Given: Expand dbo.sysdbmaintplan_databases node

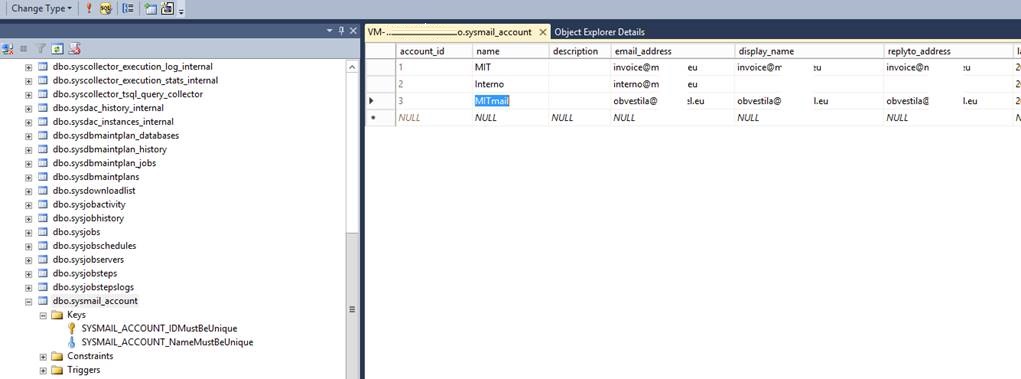Looking at the screenshot, I should (x=29, y=135).
